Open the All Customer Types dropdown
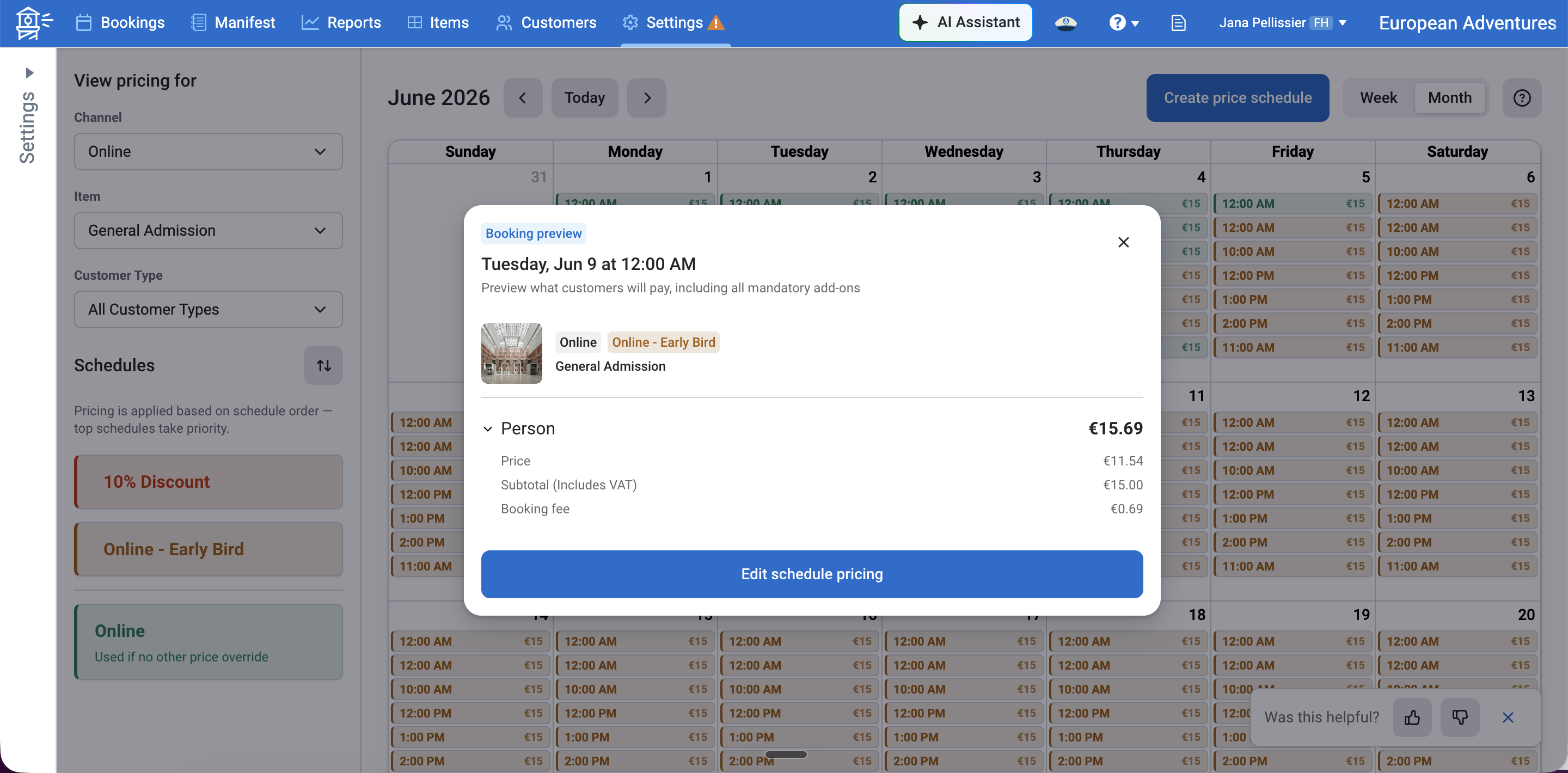 [x=208, y=309]
